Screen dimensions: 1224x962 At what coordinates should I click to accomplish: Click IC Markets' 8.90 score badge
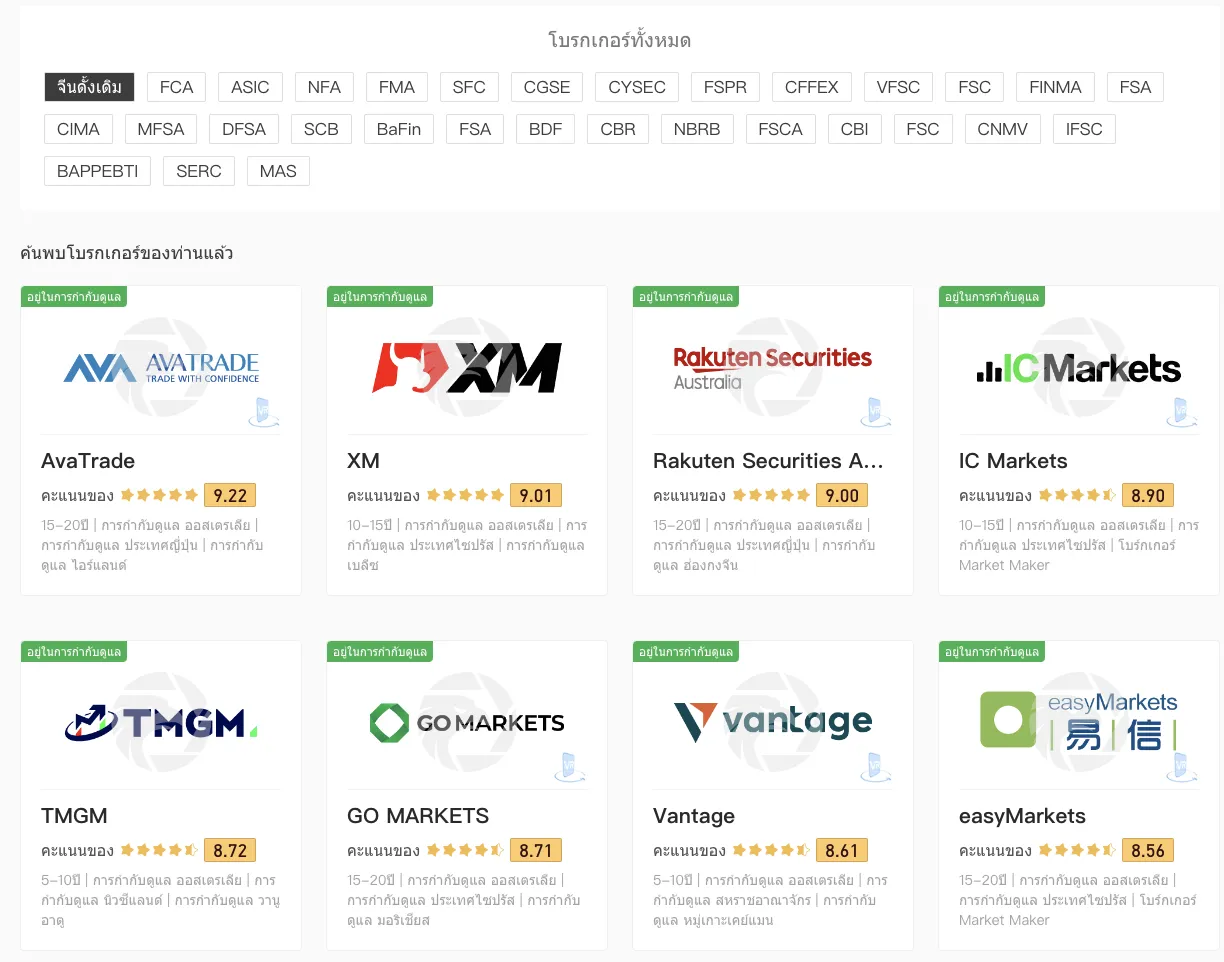[x=1148, y=495]
